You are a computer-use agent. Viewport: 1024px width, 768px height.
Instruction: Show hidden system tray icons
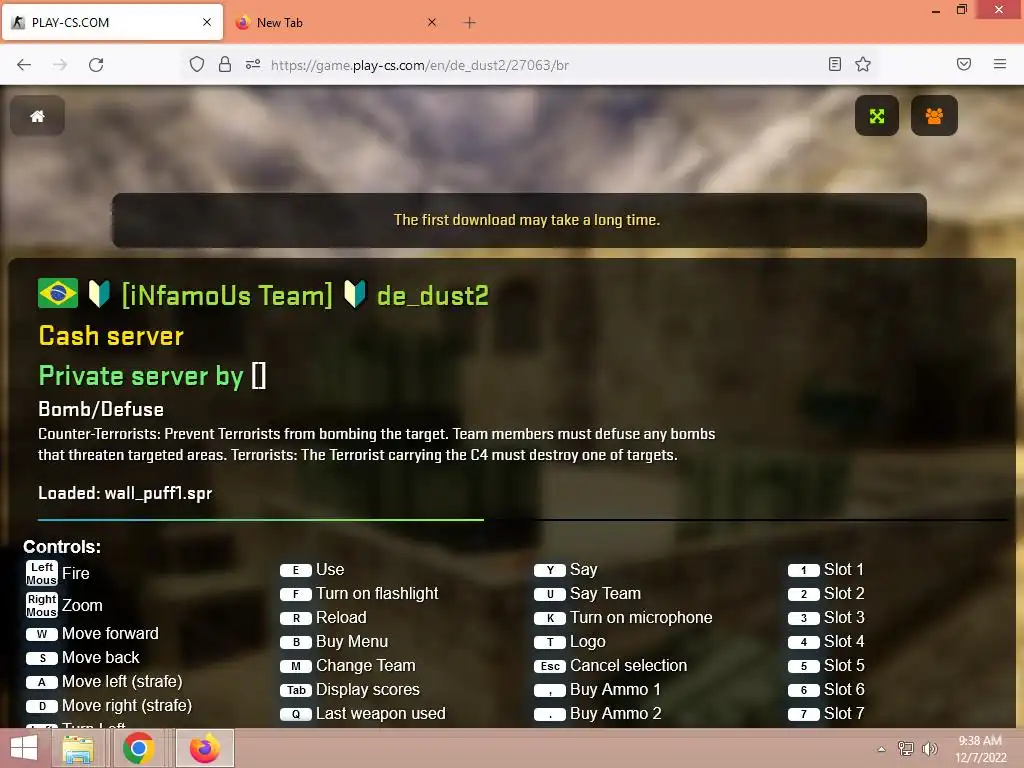[881, 749]
